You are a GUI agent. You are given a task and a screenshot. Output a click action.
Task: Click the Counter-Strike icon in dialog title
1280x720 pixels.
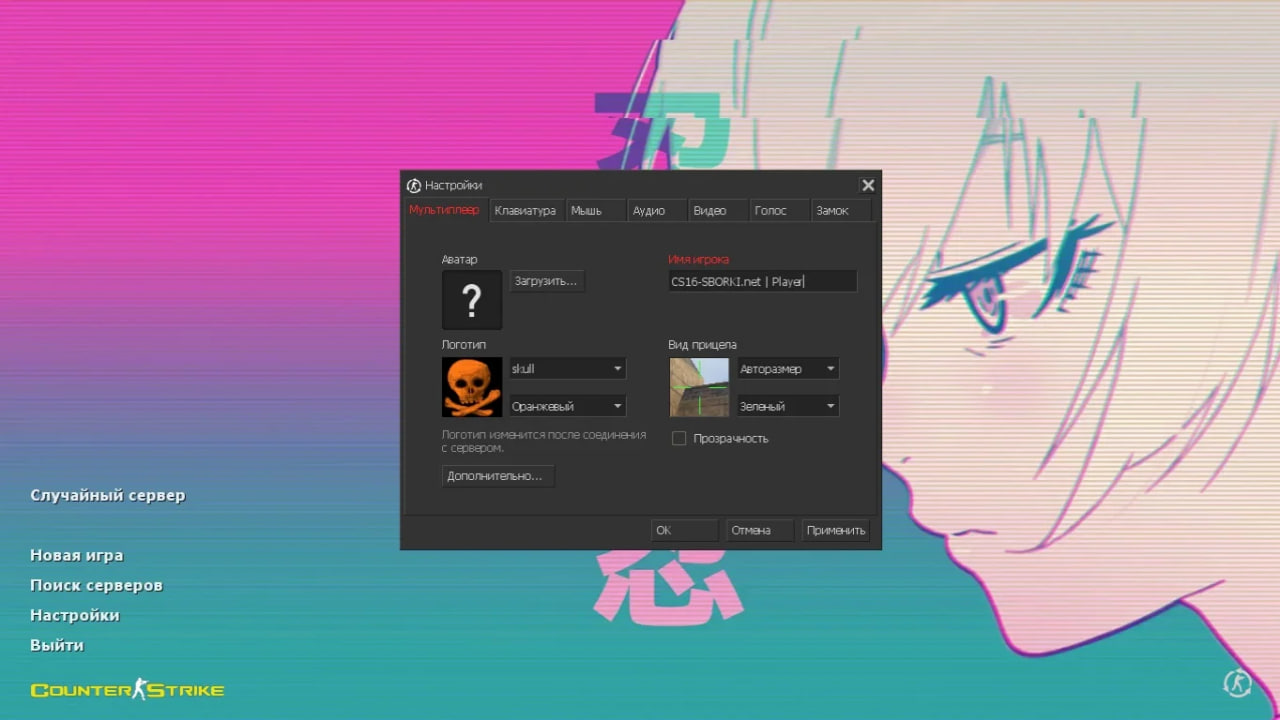coord(414,185)
